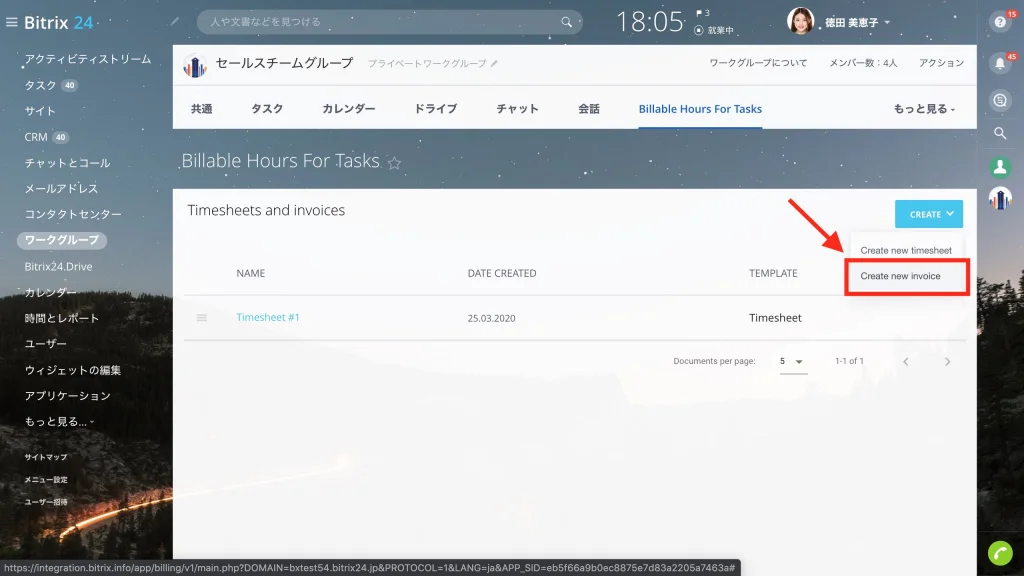Viewport: 1024px width, 576px height.
Task: Click the flag counter icon near the clock
Action: (x=703, y=13)
